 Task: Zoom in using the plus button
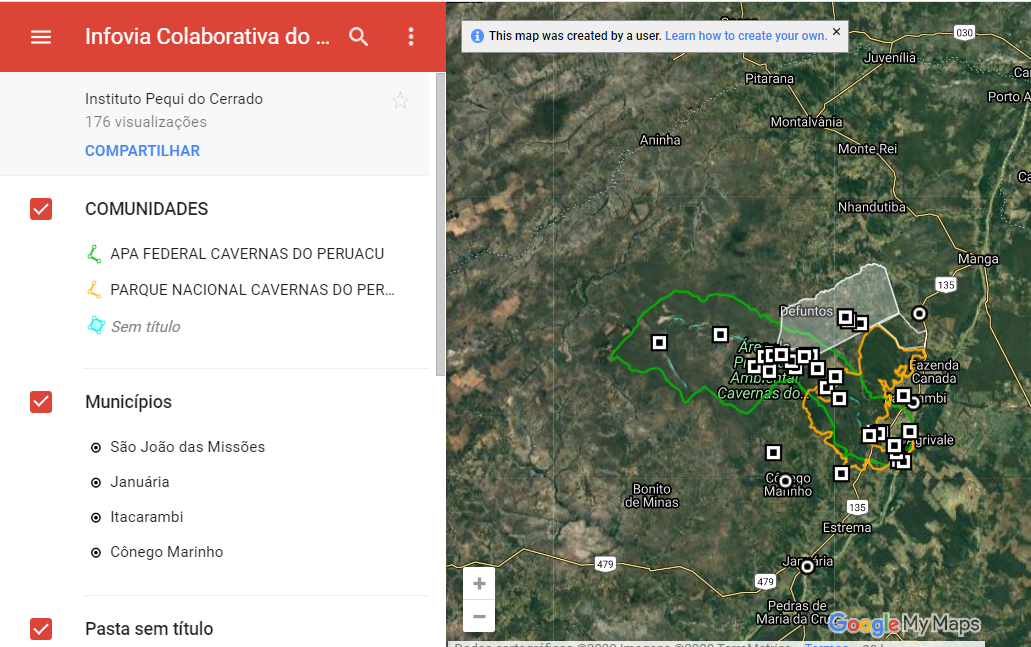point(479,583)
